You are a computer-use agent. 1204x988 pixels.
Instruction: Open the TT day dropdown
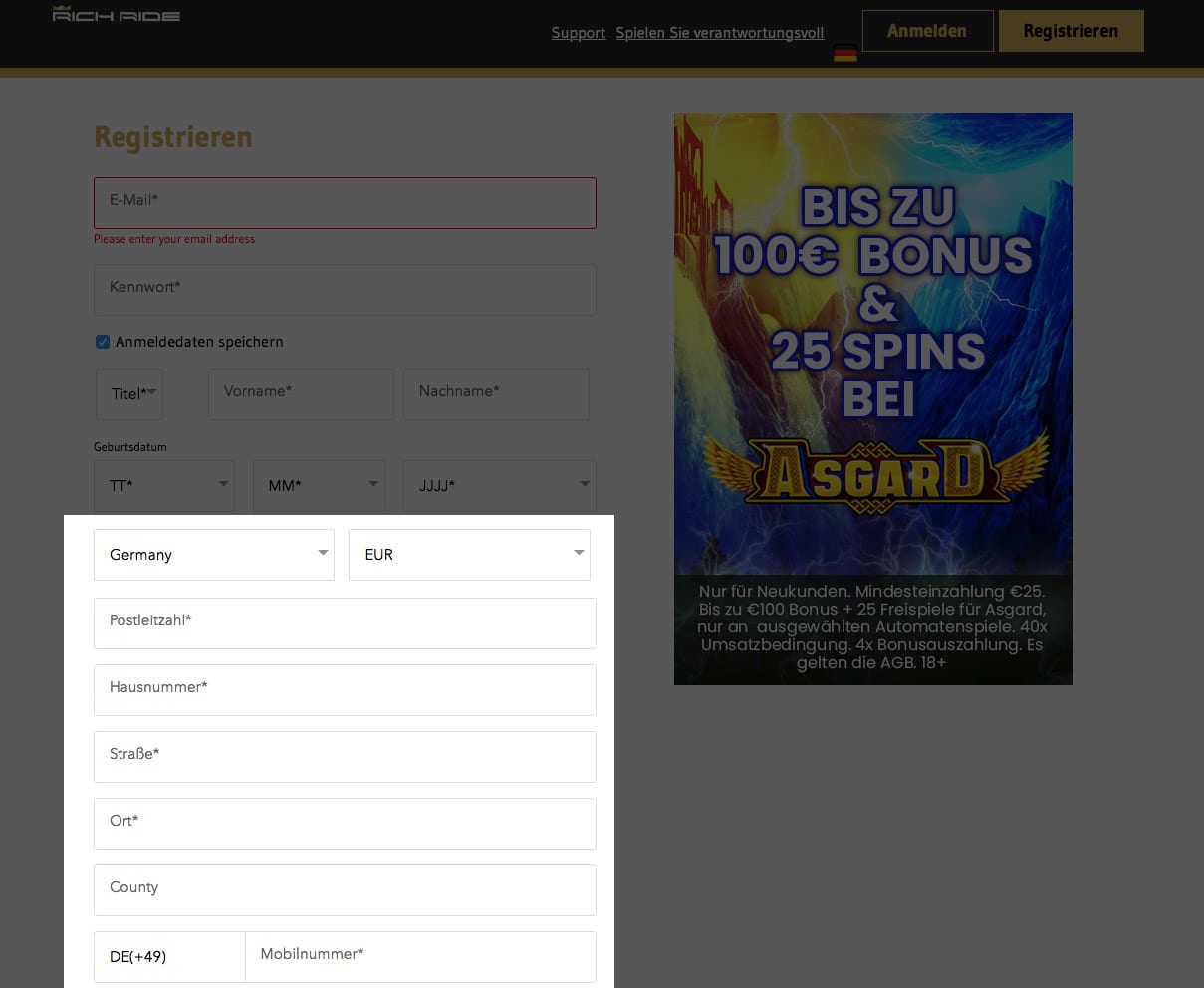[164, 486]
